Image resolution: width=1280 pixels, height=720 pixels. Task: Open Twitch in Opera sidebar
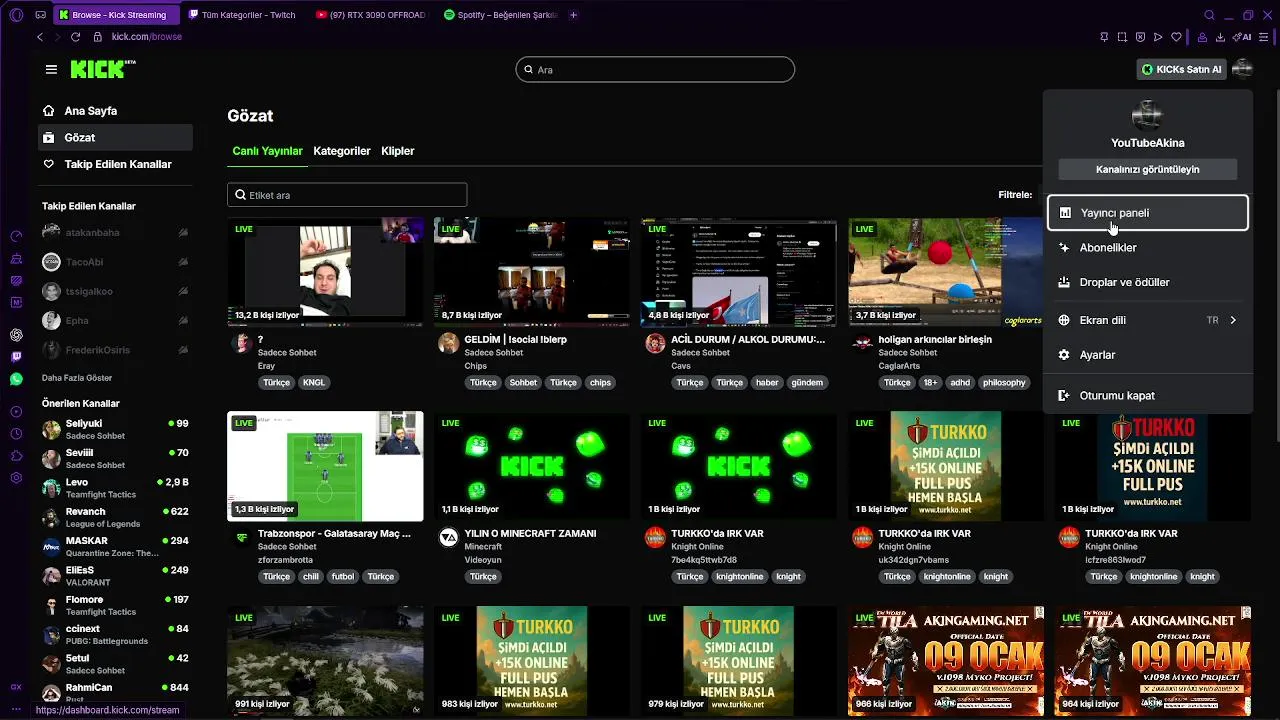tap(16, 357)
